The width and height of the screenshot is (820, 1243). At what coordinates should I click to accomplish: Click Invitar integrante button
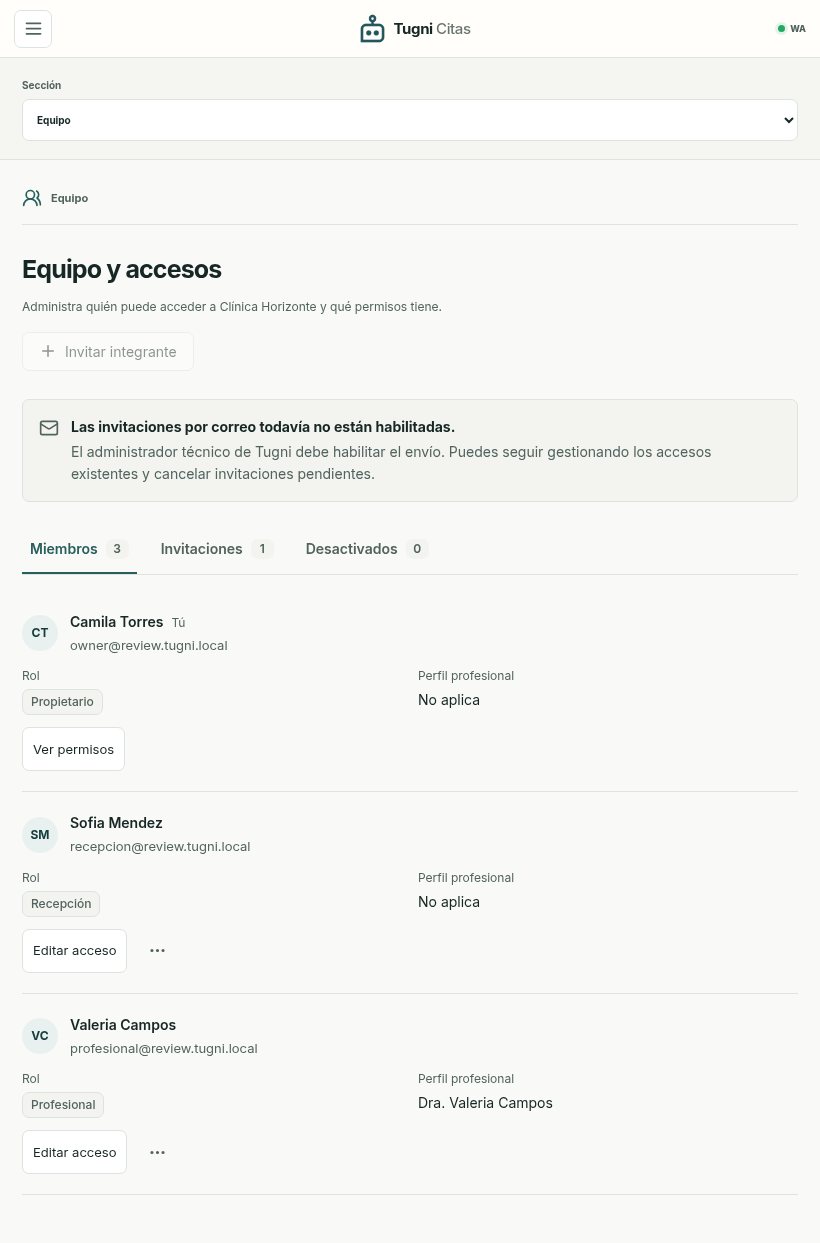tap(108, 352)
